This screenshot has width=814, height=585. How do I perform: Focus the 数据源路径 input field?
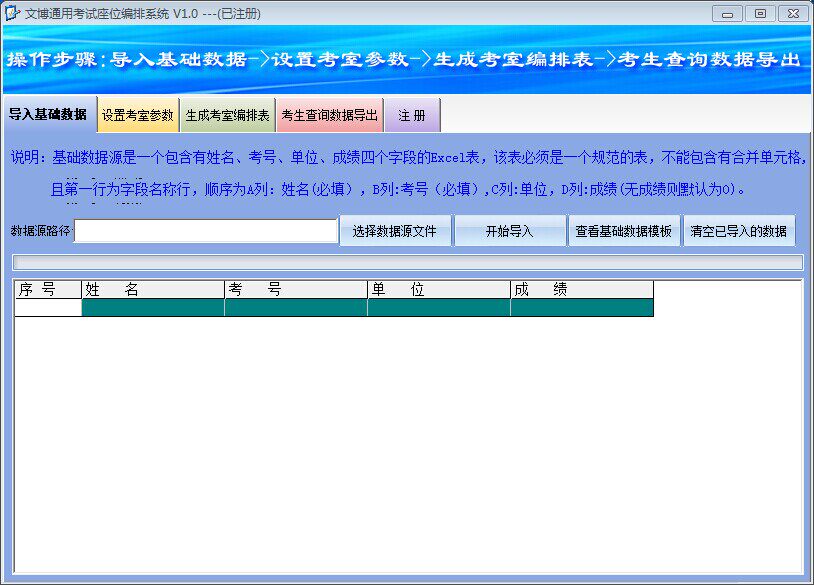pyautogui.click(x=206, y=231)
